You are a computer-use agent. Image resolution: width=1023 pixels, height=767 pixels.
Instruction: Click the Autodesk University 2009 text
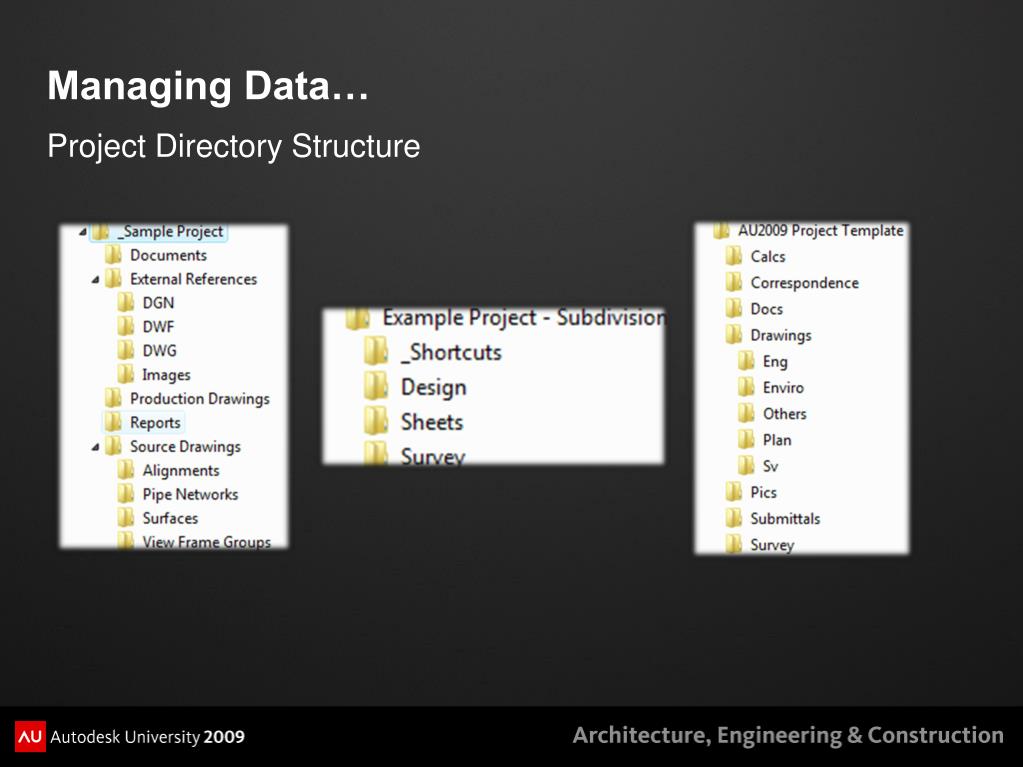point(147,737)
